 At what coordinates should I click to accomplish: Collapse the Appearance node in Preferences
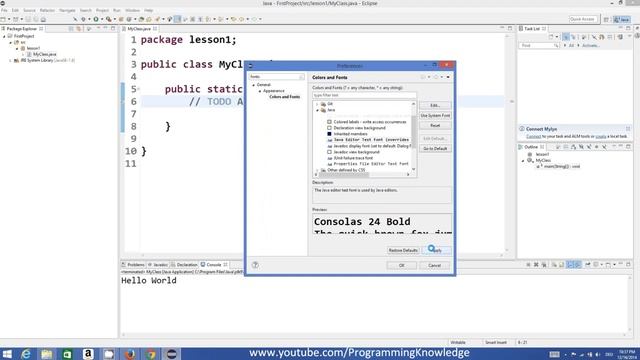pyautogui.click(x=260, y=91)
